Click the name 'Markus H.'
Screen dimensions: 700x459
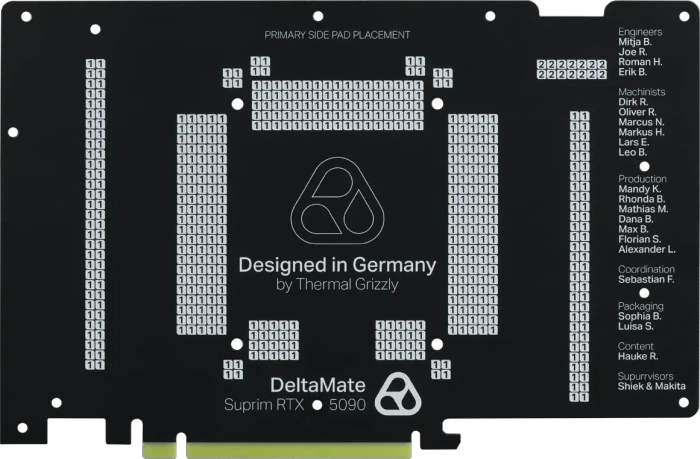tap(641, 132)
